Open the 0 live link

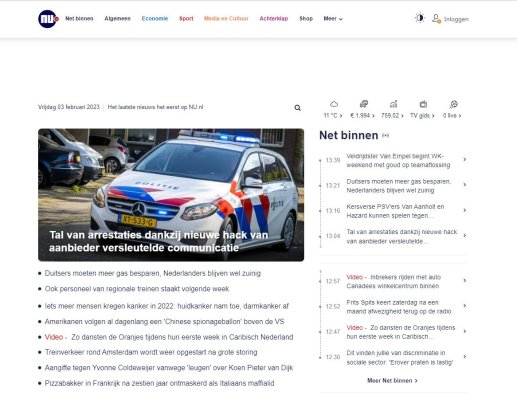click(x=452, y=116)
